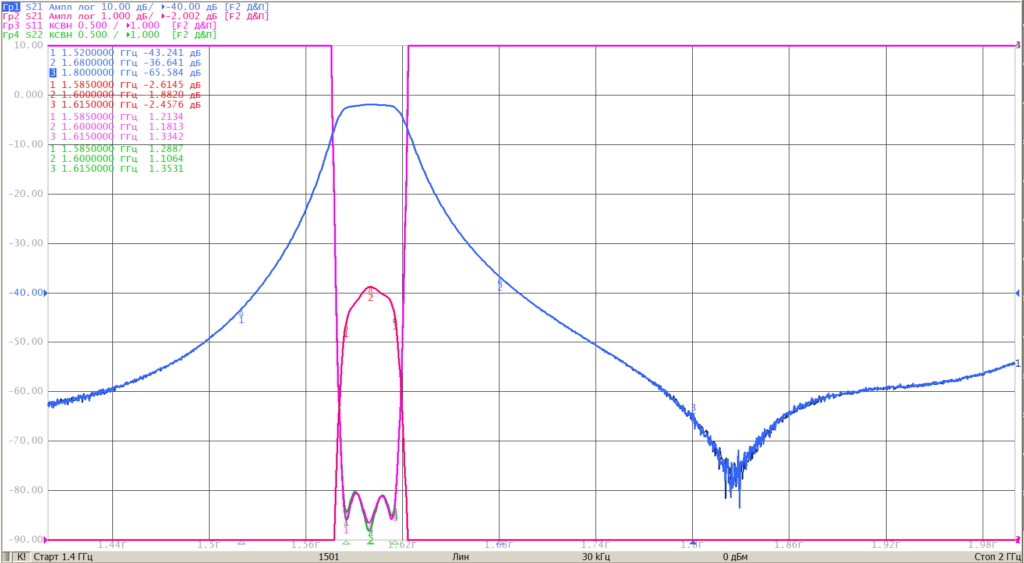Open the Гр4 S22 measurement parameter
Viewport: 1024px width, 563px height.
33,34
